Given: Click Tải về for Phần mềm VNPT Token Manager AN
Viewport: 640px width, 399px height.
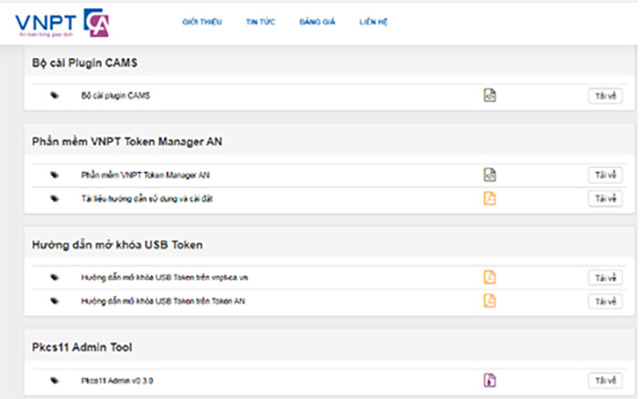Looking at the screenshot, I should point(605,175).
